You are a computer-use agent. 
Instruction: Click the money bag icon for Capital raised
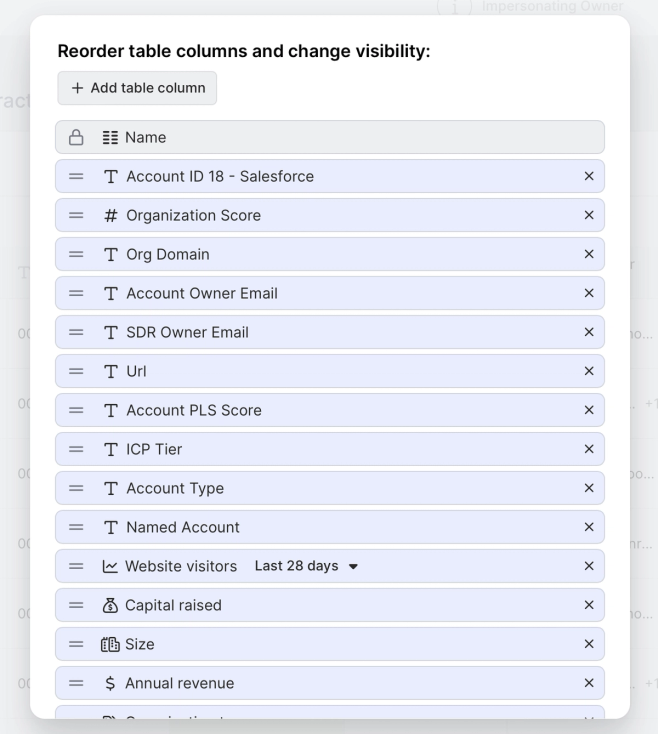[110, 605]
